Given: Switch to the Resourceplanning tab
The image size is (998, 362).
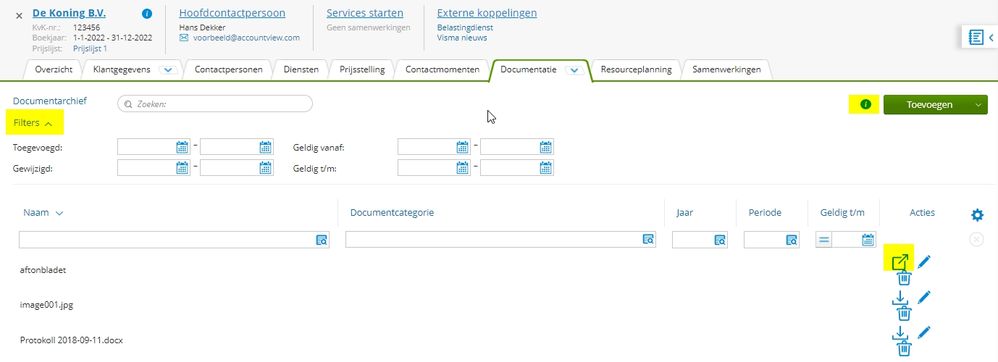Looking at the screenshot, I should click(636, 70).
